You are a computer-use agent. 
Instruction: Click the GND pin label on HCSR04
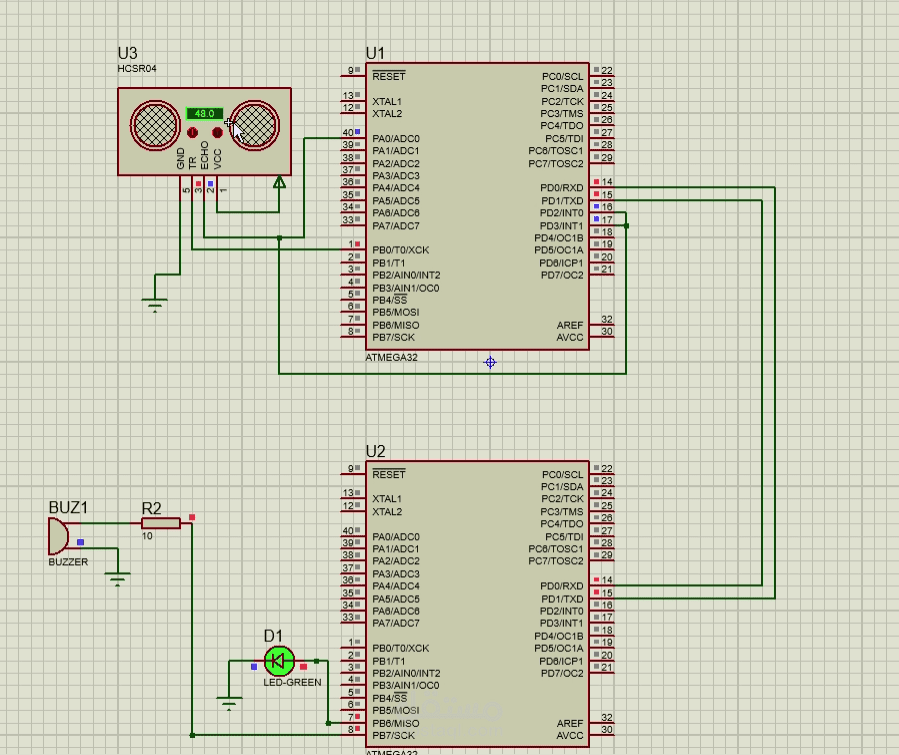coord(181,158)
